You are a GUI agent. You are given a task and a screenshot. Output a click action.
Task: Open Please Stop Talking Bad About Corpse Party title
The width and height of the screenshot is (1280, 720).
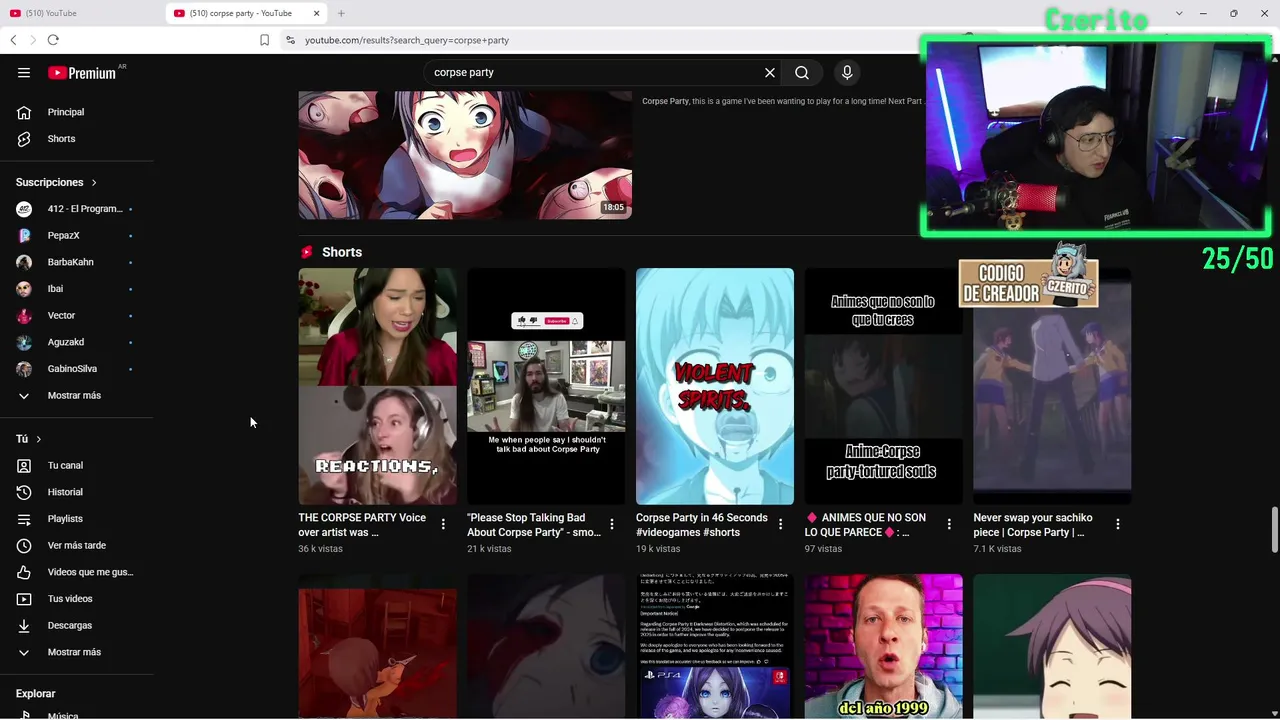[534, 525]
